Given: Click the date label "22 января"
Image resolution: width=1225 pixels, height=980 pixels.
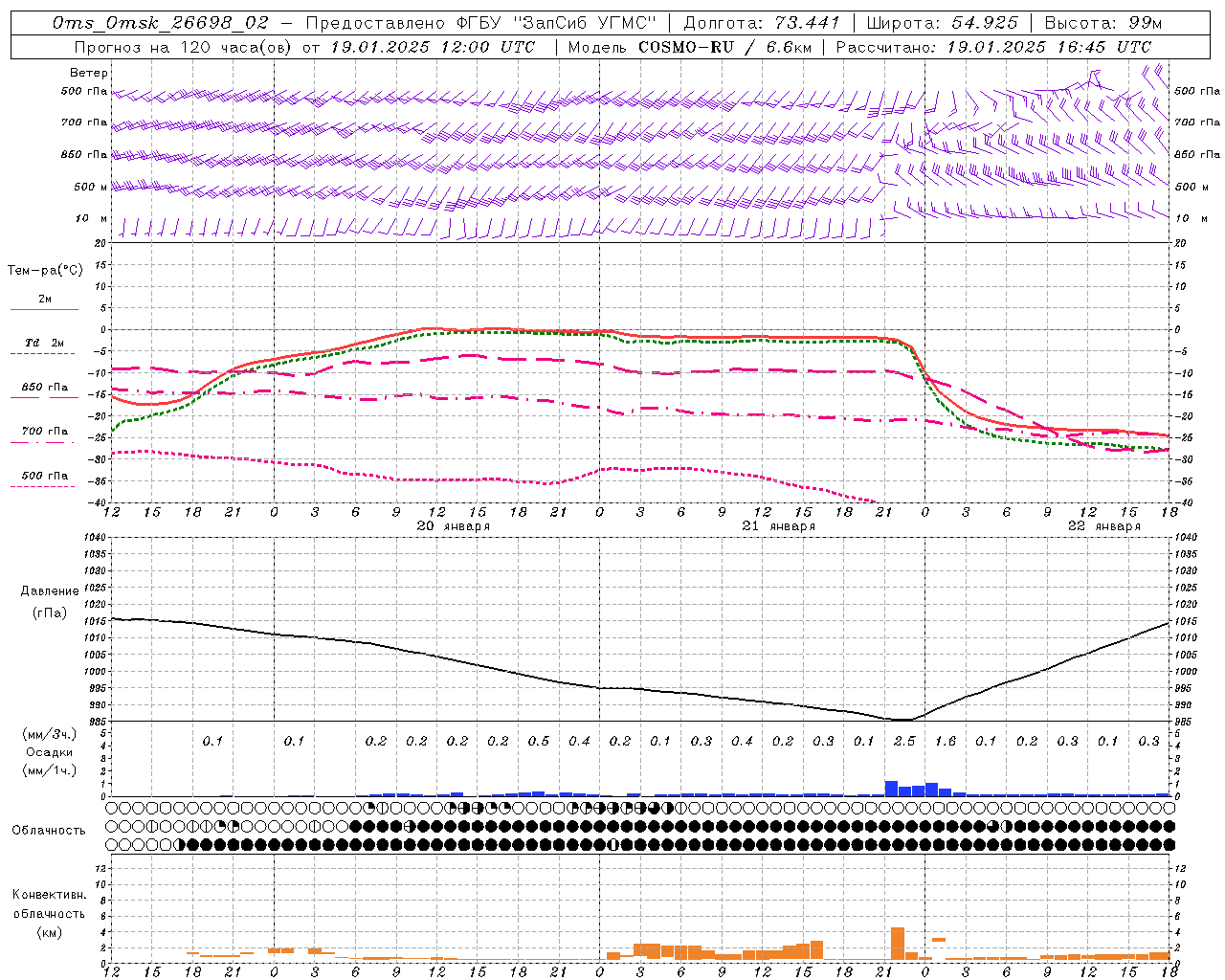Looking at the screenshot, I should (x=1104, y=526).
